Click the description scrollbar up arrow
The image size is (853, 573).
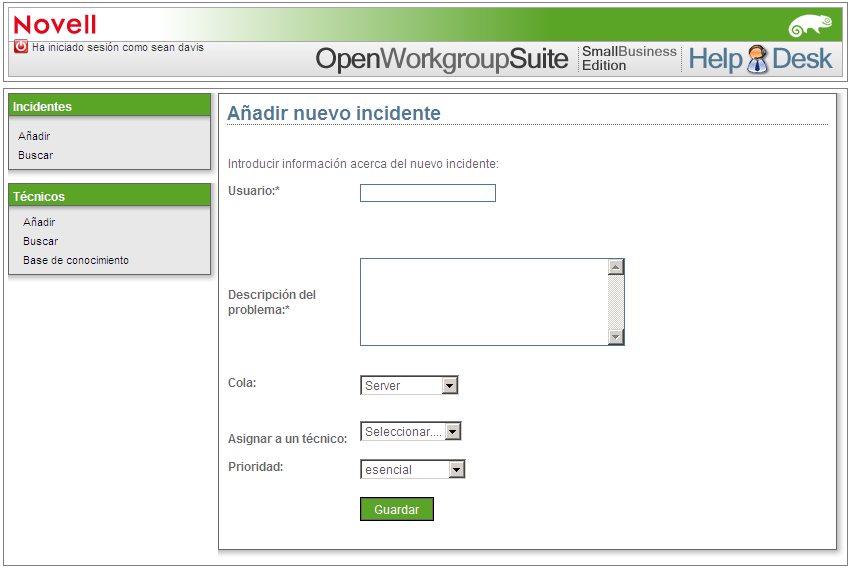pyautogui.click(x=615, y=267)
